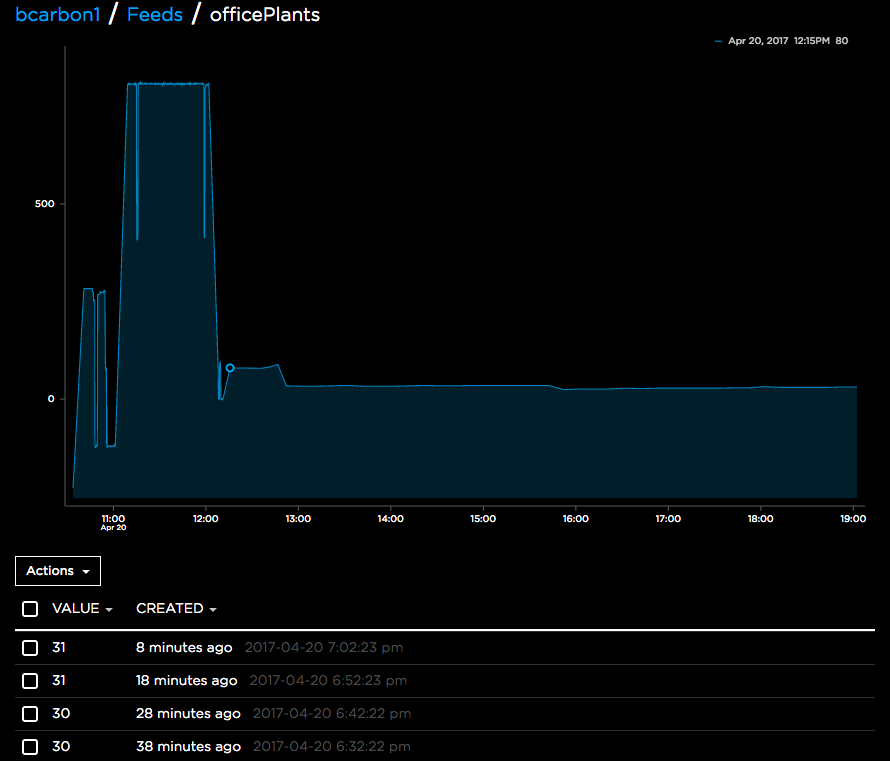Viewport: 890px width, 761px height.
Task: Tick the checkbox for 6:42:22 pm entry
Action: 30,714
